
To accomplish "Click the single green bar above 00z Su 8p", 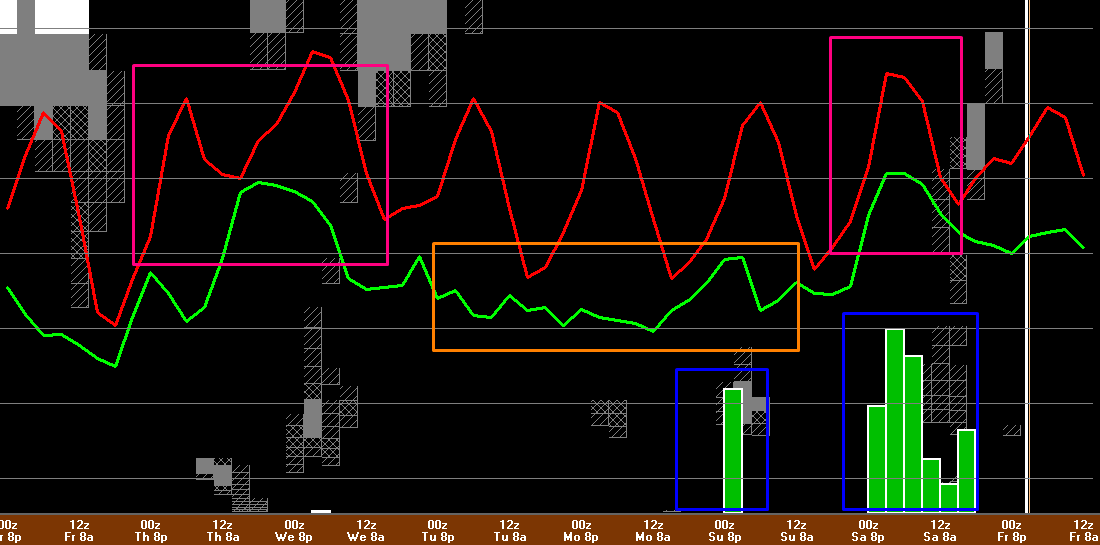I will point(733,448).
